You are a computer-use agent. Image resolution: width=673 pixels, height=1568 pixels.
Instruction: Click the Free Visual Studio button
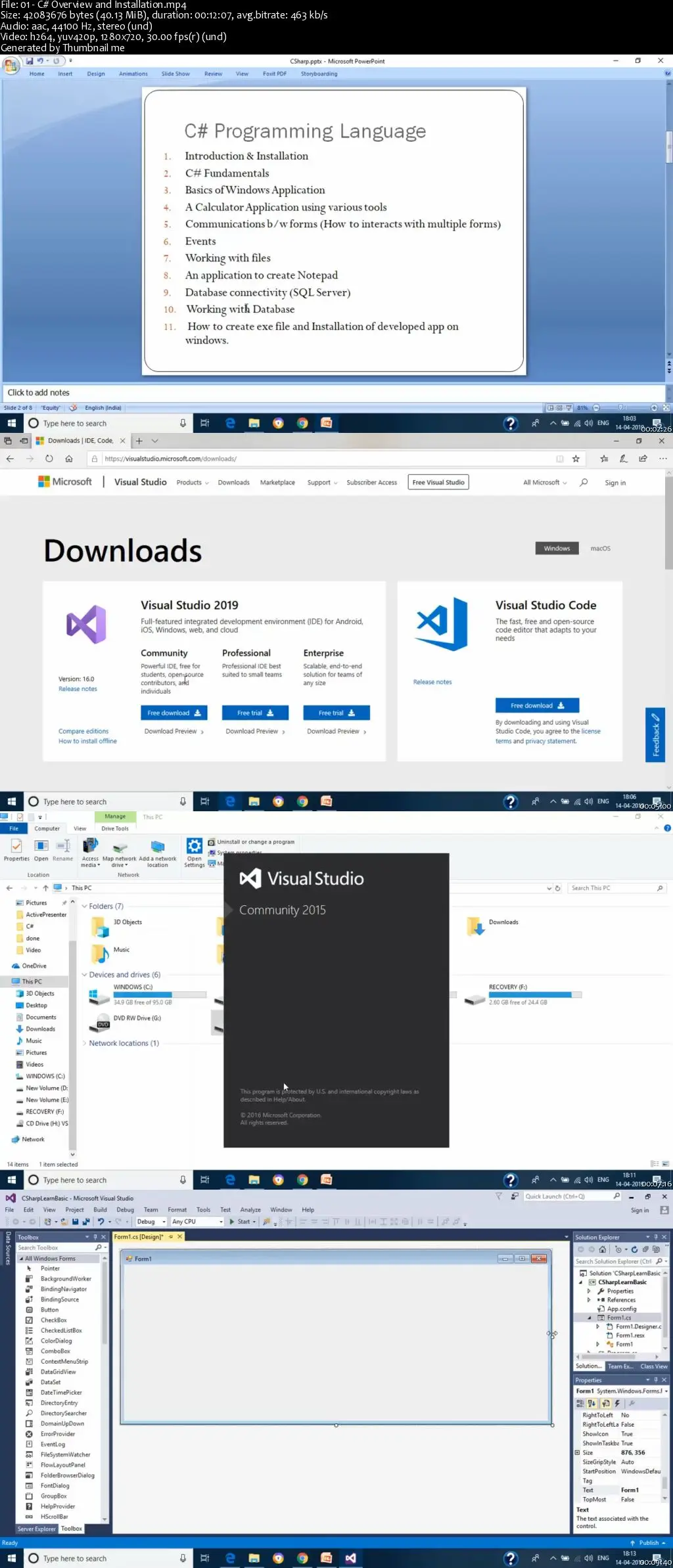coord(438,482)
